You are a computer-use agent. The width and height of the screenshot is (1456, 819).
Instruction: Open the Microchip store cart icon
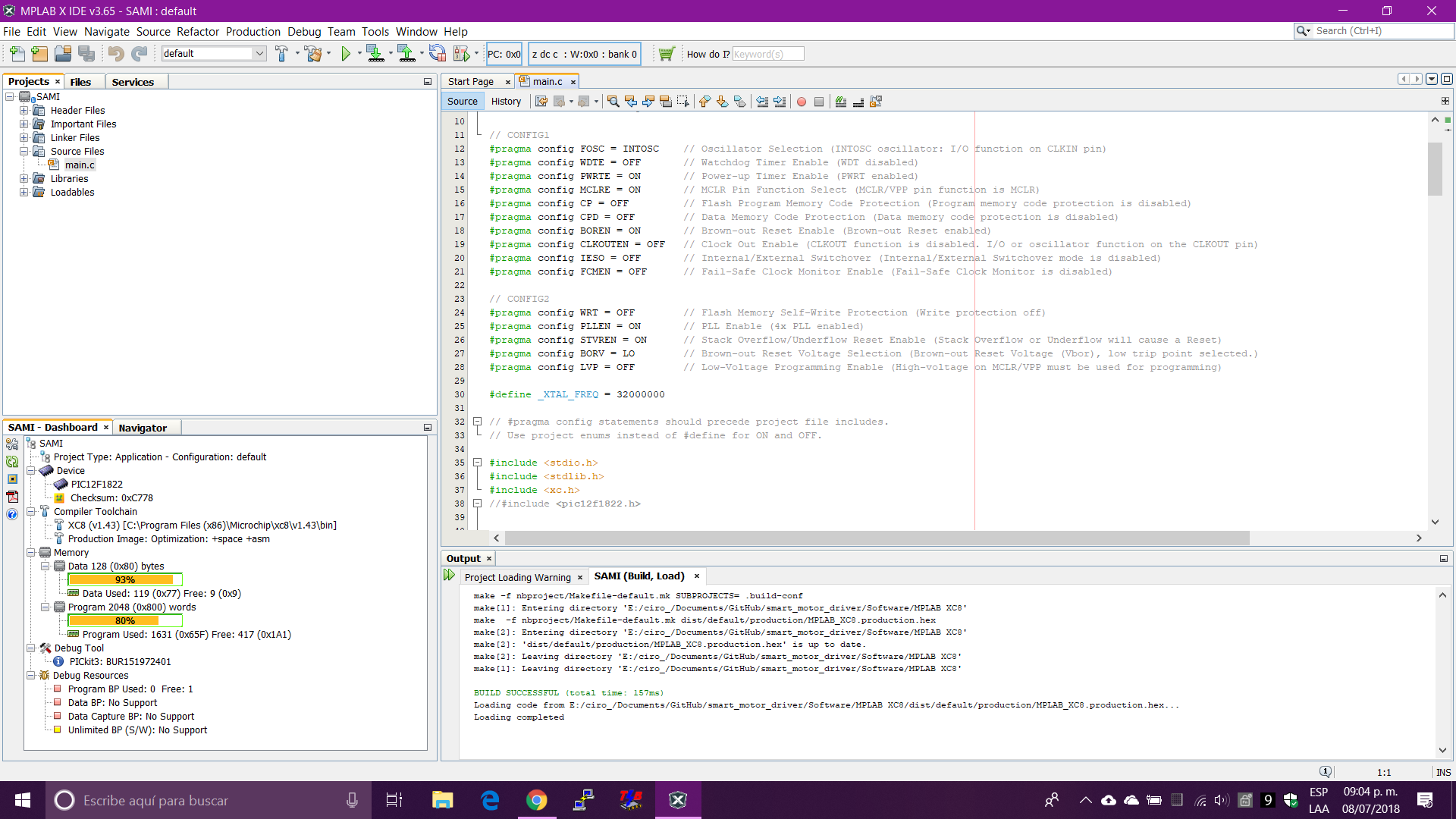(667, 54)
